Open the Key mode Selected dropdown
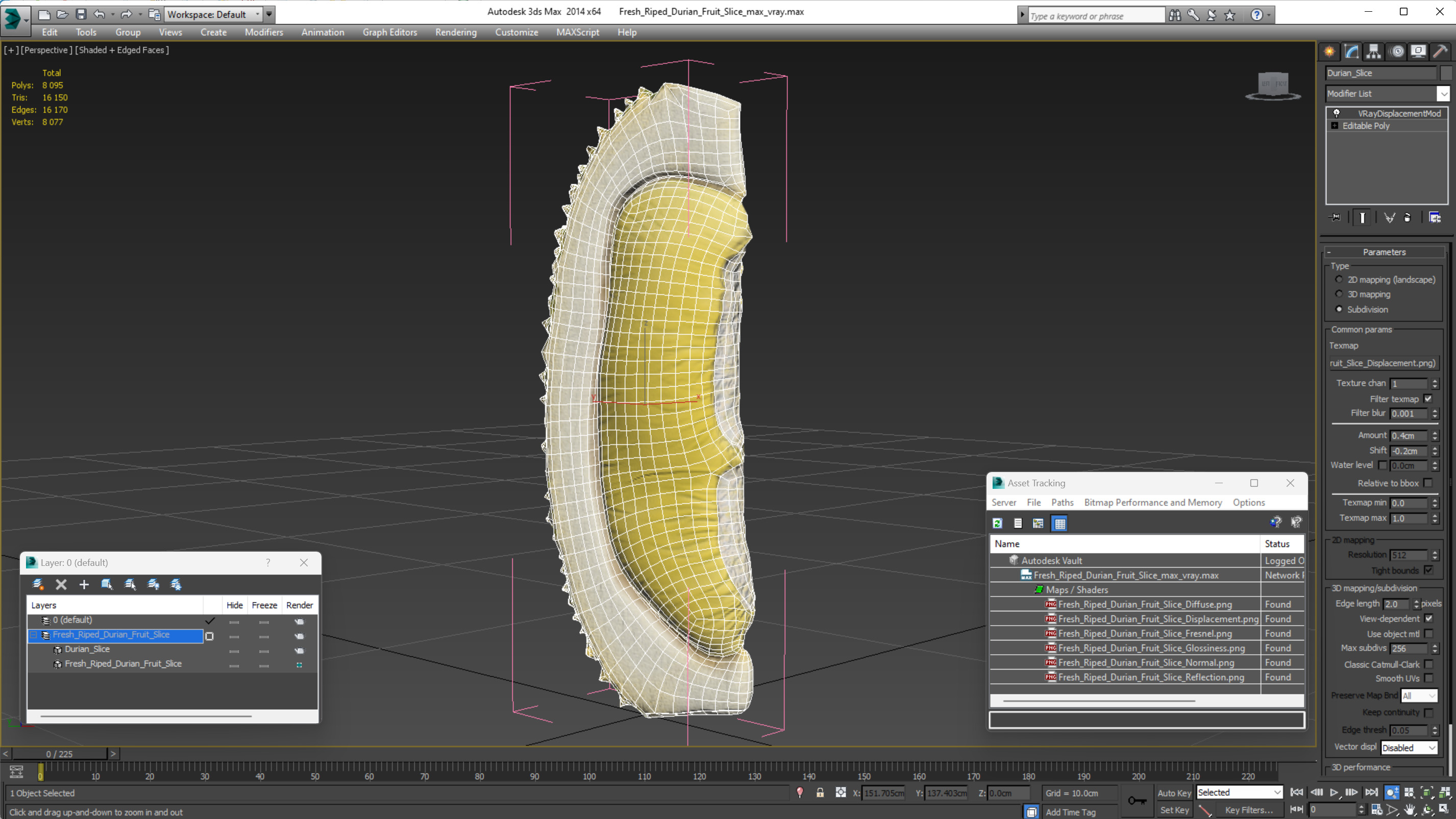The height and width of the screenshot is (819, 1456). (1239, 792)
